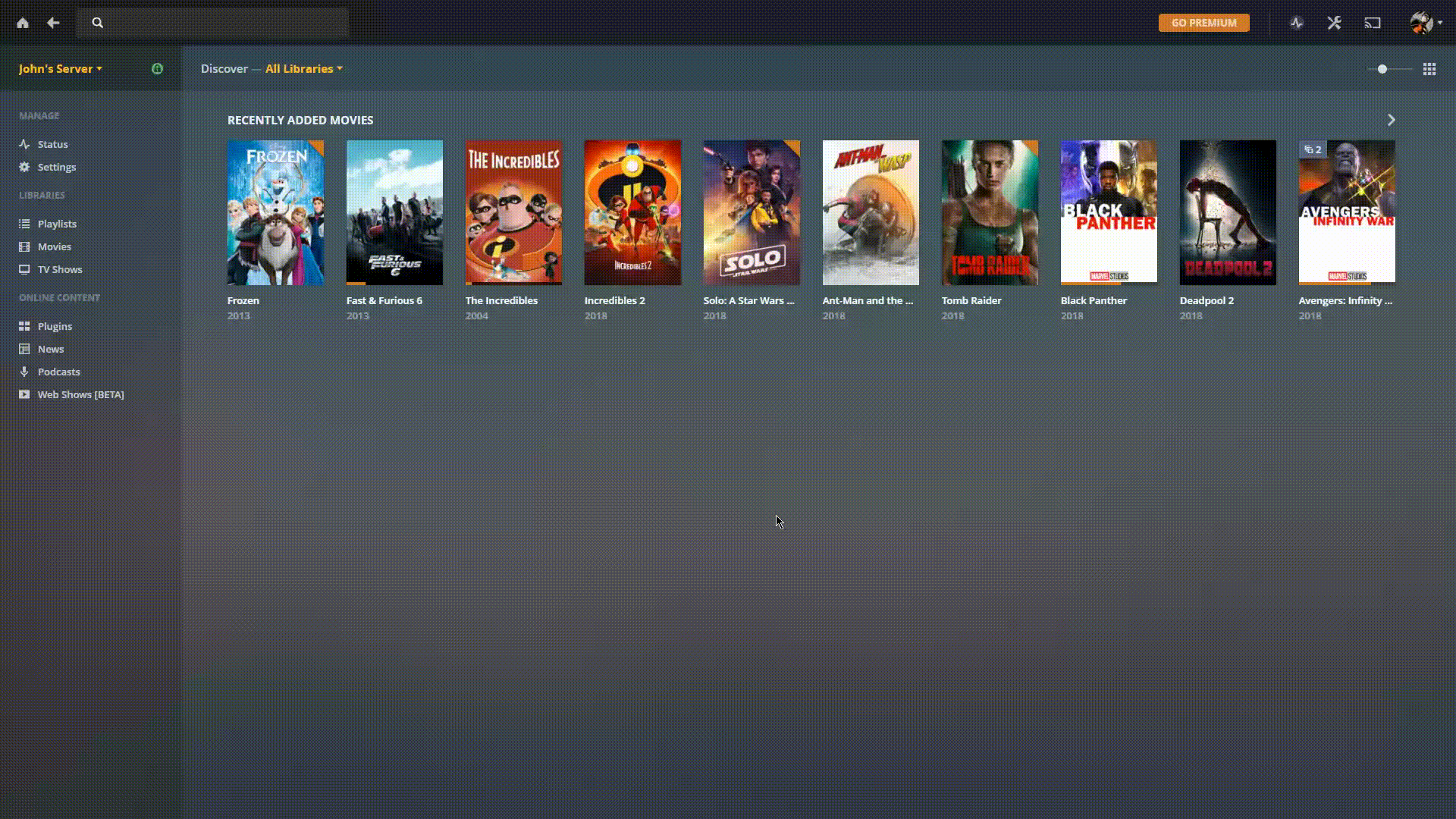Open the Fast & Furious 6 poster
The height and width of the screenshot is (819, 1456).
coord(394,212)
